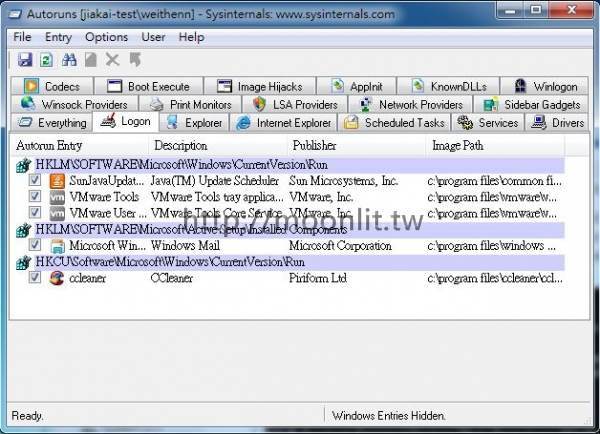Click the Jump to entry toolbar icon

[134, 61]
